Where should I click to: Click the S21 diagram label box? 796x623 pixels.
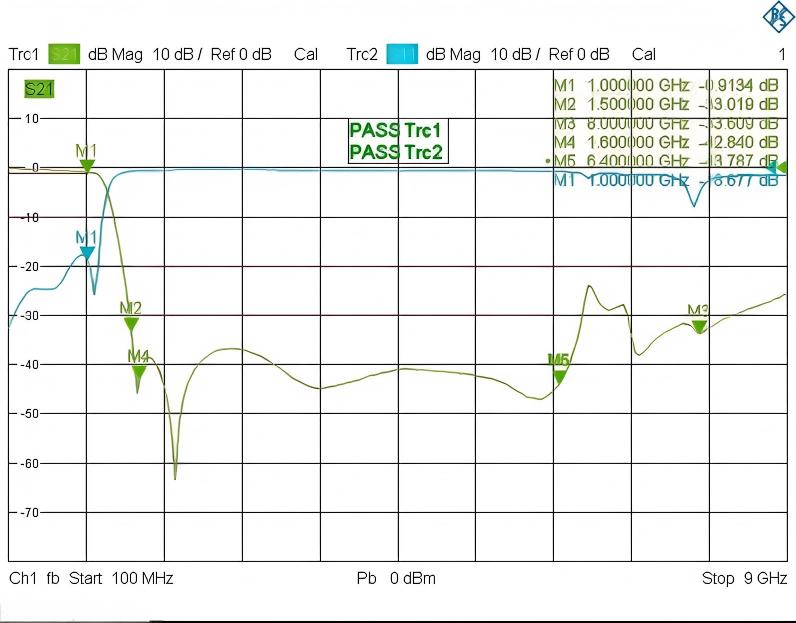click(39, 90)
